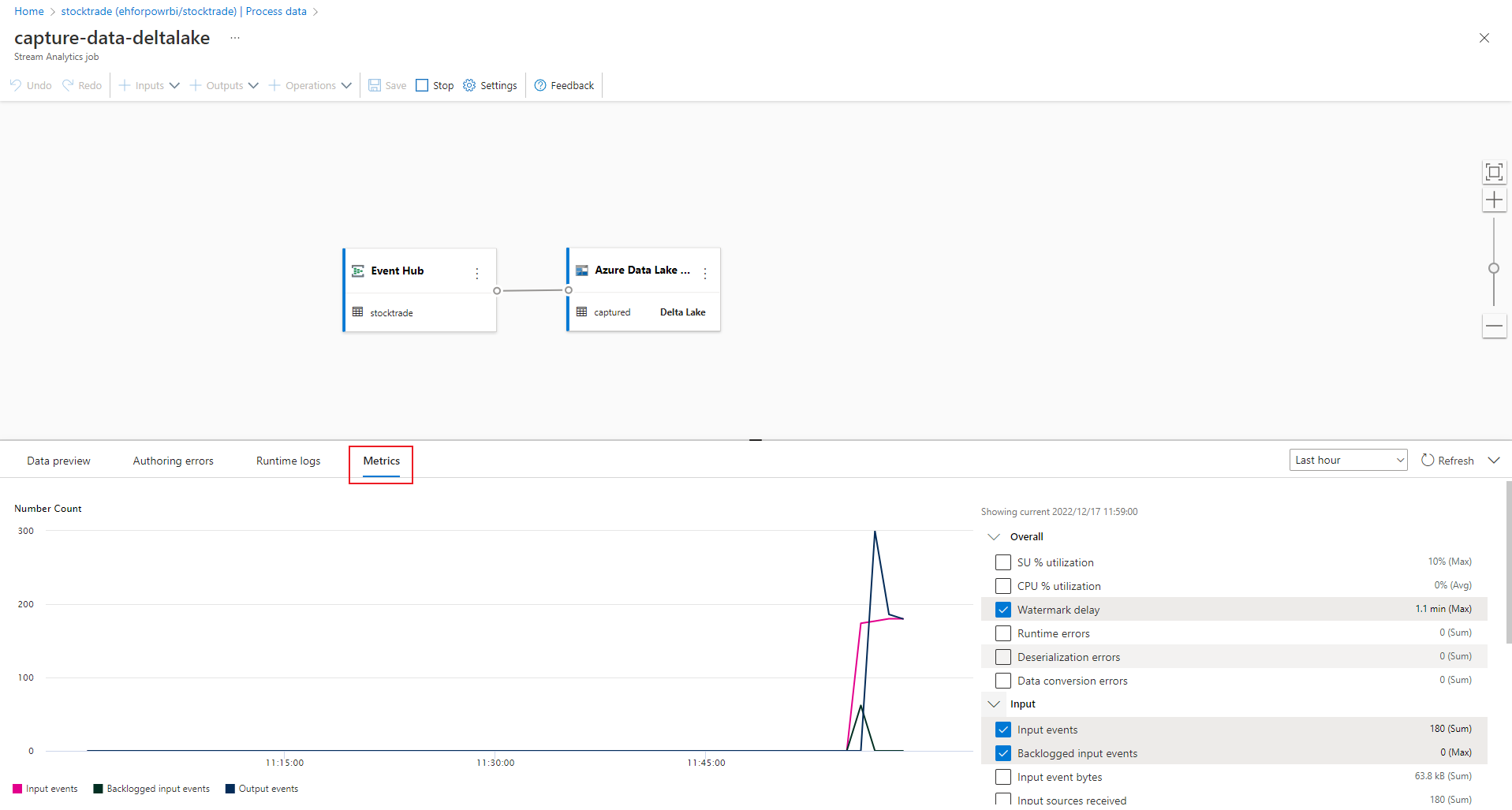Viewport: 1512px width, 810px height.
Task: Open Settings via the gear icon
Action: click(x=469, y=85)
